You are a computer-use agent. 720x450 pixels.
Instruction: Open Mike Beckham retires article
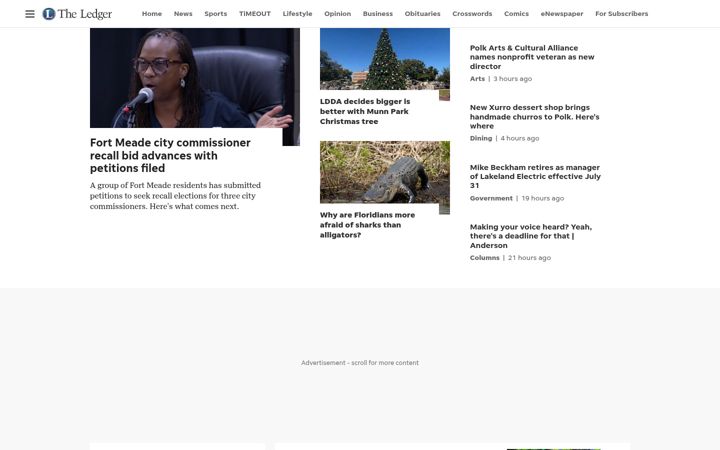pos(535,176)
